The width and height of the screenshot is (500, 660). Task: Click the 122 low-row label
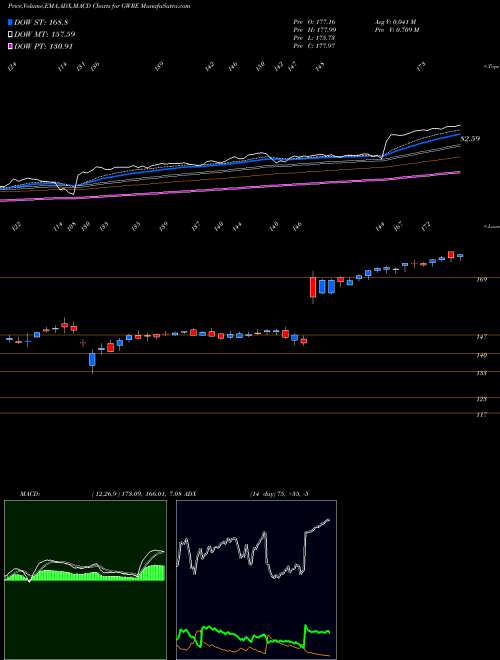pyautogui.click(x=16, y=226)
